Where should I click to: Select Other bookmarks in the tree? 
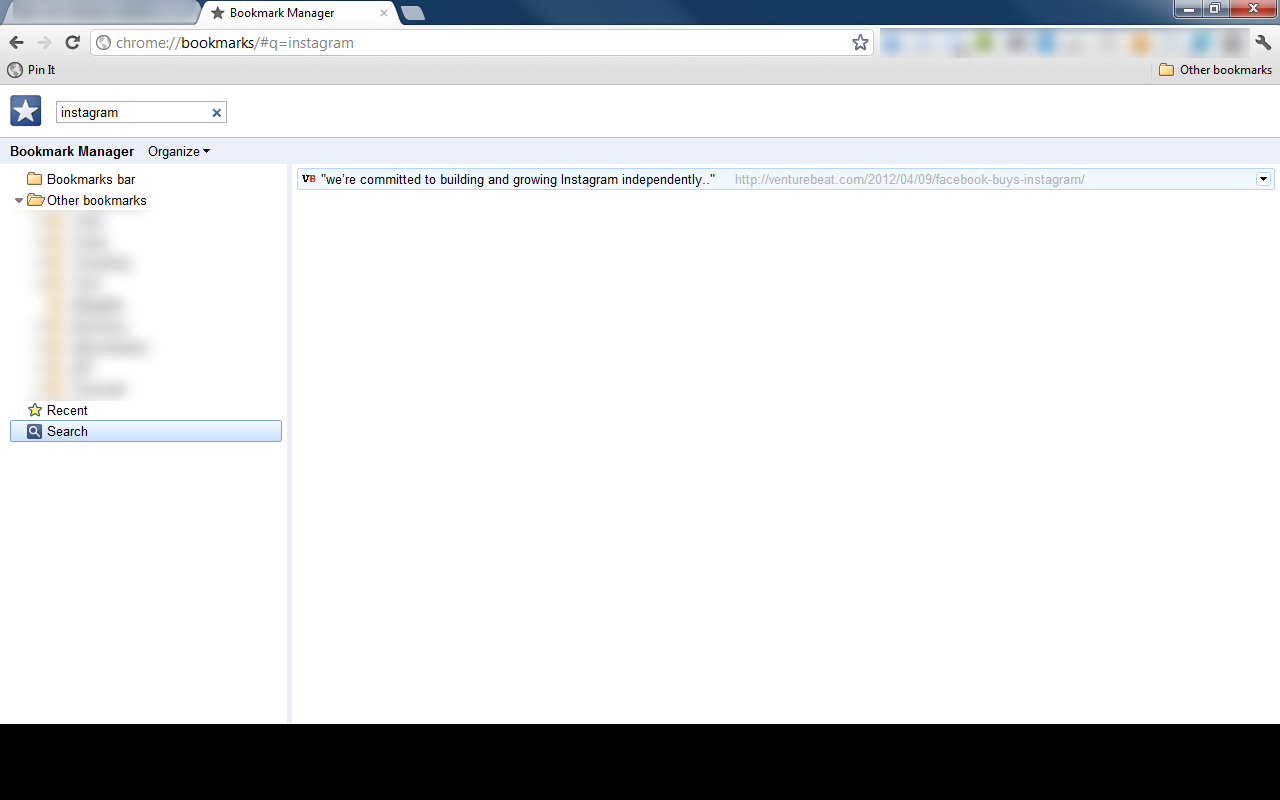point(87,200)
